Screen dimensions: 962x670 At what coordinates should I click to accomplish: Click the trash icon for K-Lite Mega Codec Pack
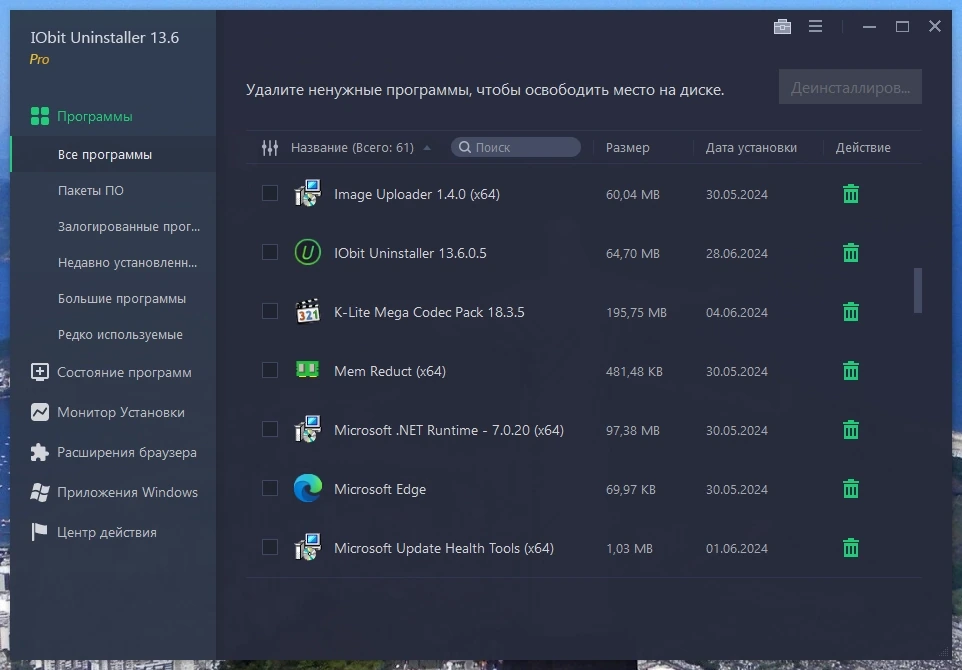850,312
